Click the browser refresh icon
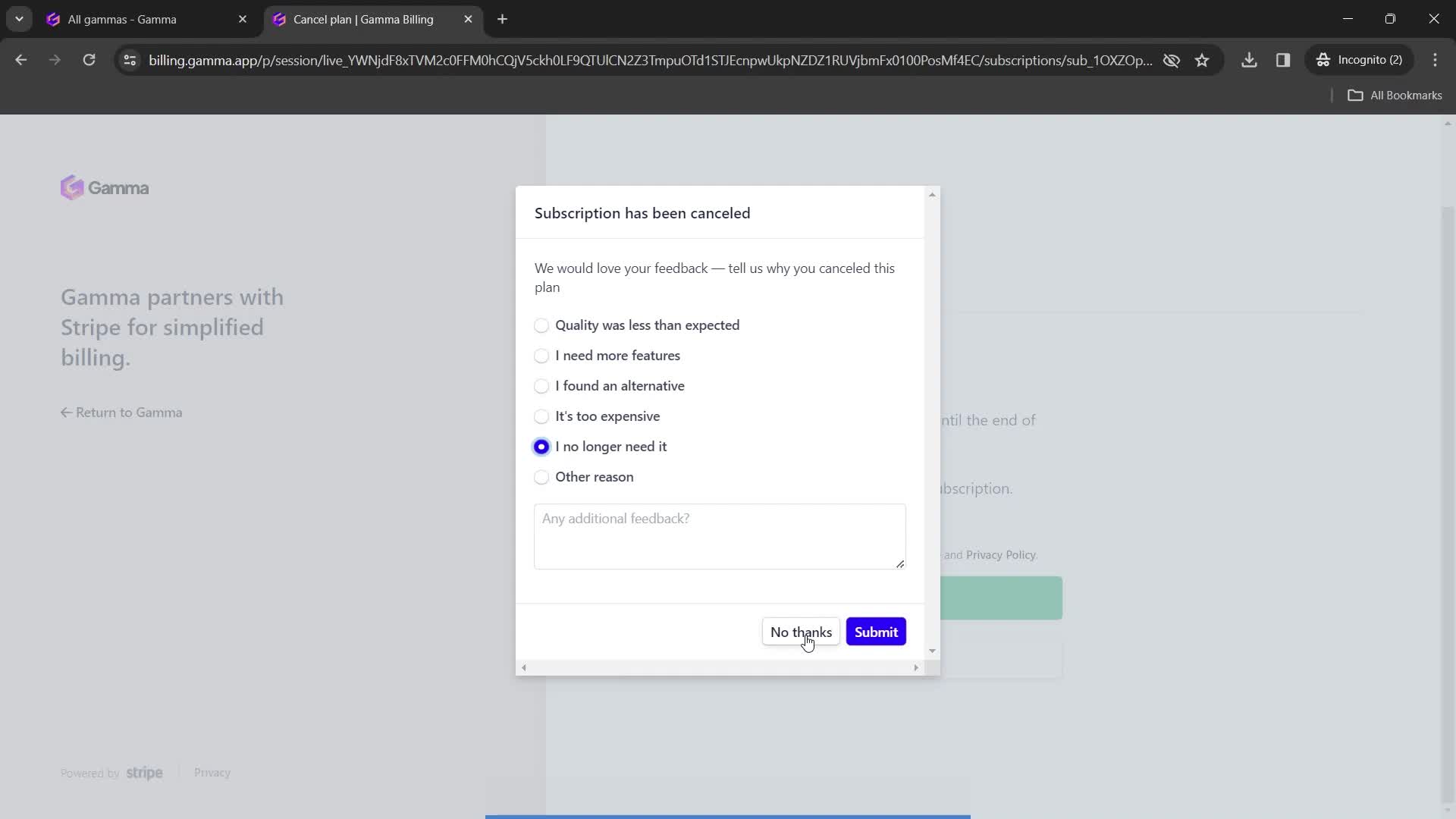 coord(89,60)
